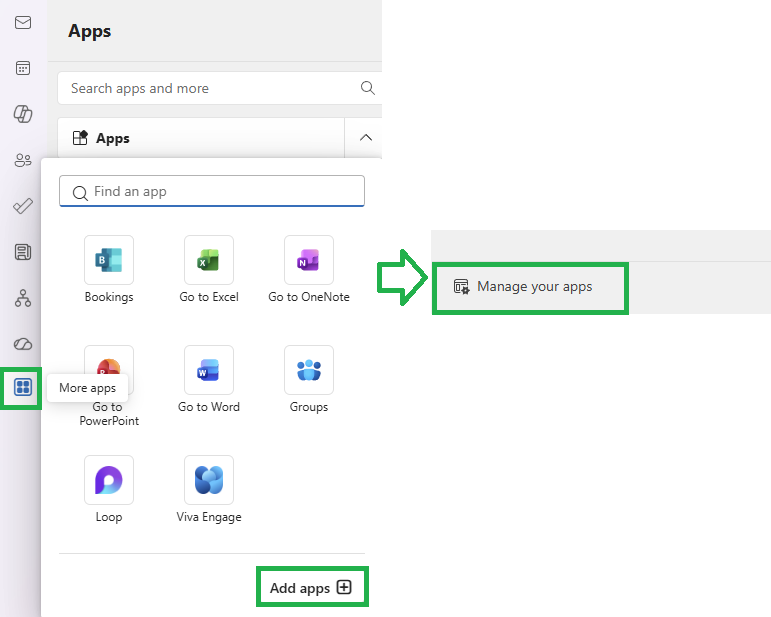Focus the Find an app field
The width and height of the screenshot is (771, 617).
[212, 191]
